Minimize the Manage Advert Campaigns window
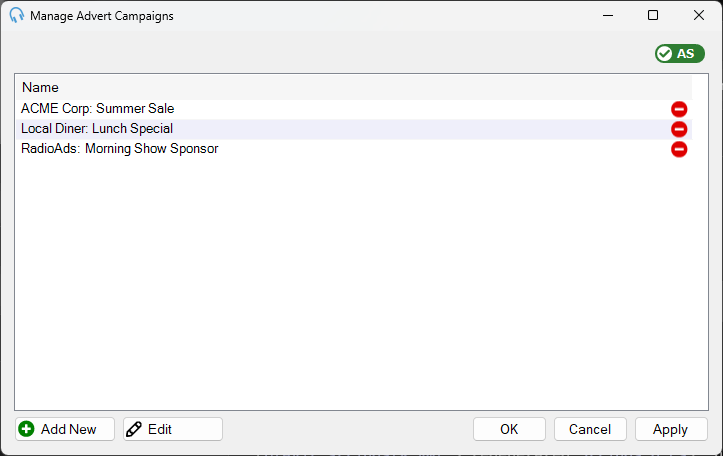The width and height of the screenshot is (723, 456). coord(608,15)
